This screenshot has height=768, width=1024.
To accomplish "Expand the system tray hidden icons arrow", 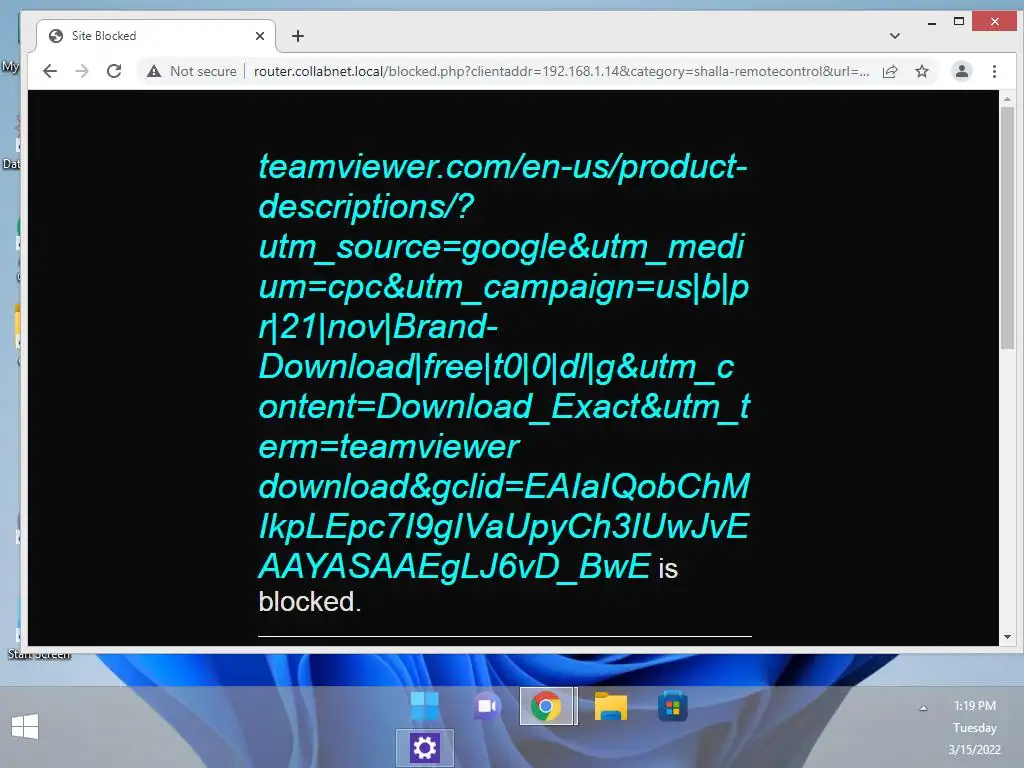I will (x=923, y=708).
